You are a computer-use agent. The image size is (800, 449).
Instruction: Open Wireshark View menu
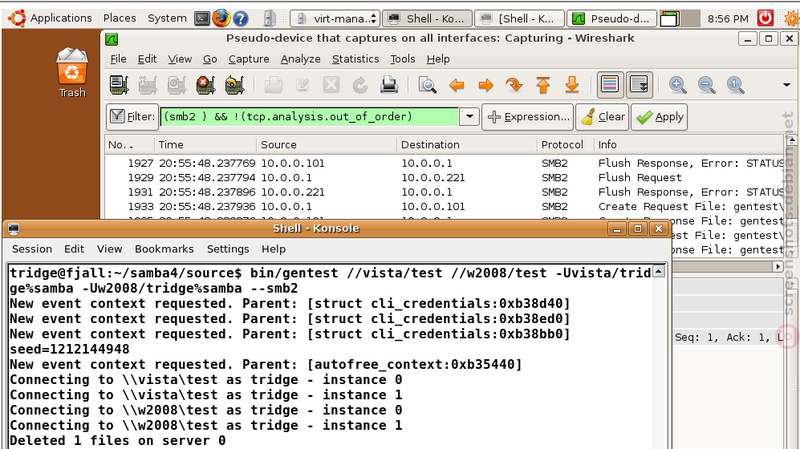pos(180,59)
